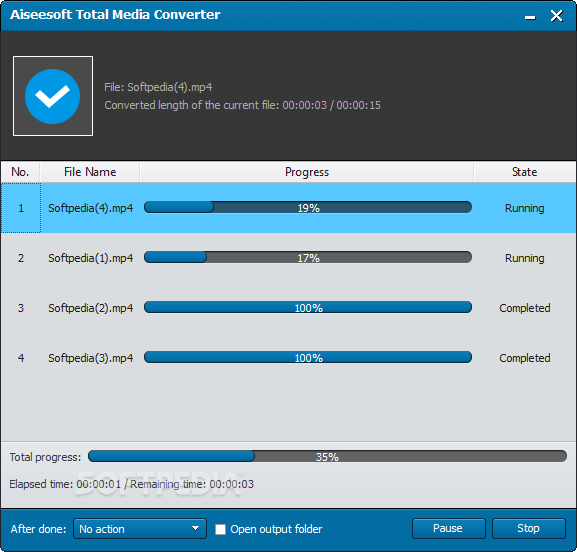The image size is (577, 552).
Task: Sort by File Name column header
Action: pos(90,172)
